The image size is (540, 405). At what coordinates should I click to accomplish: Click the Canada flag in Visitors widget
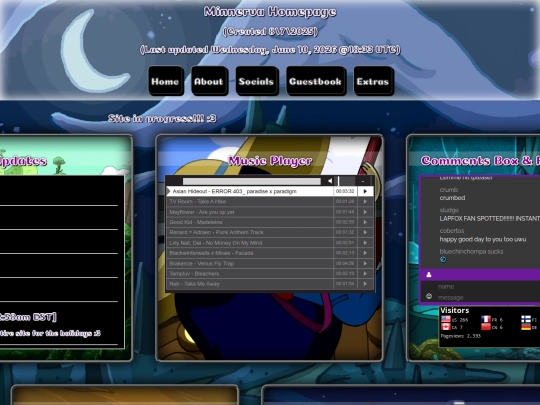[x=446, y=327]
